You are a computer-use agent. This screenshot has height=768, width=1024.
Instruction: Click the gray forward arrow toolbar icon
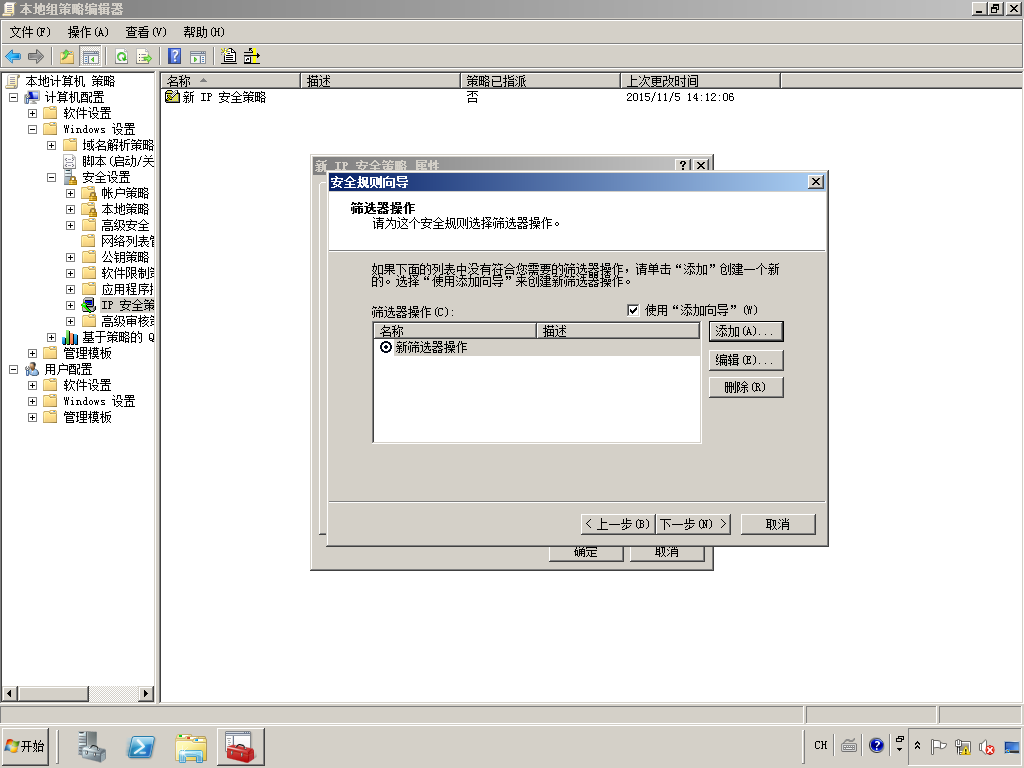click(36, 57)
